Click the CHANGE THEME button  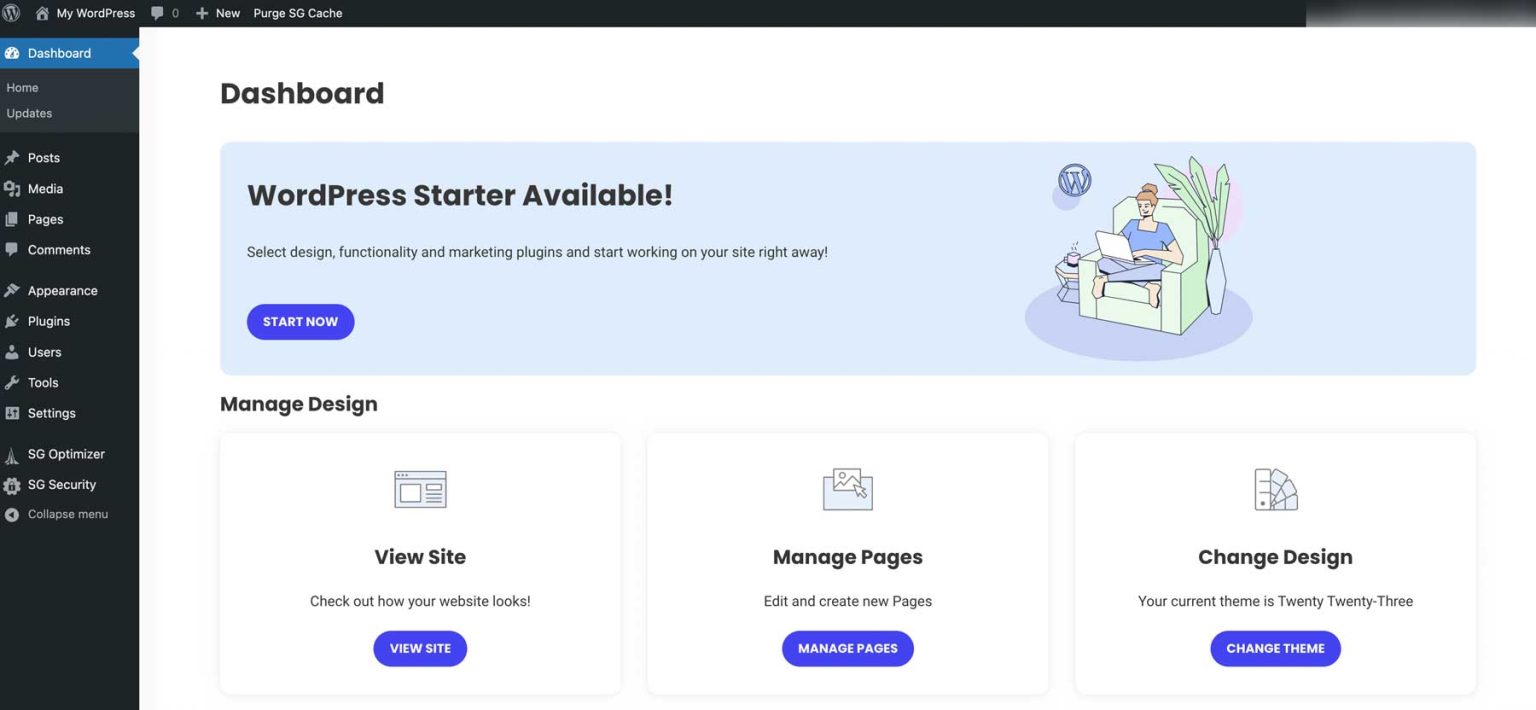point(1275,648)
